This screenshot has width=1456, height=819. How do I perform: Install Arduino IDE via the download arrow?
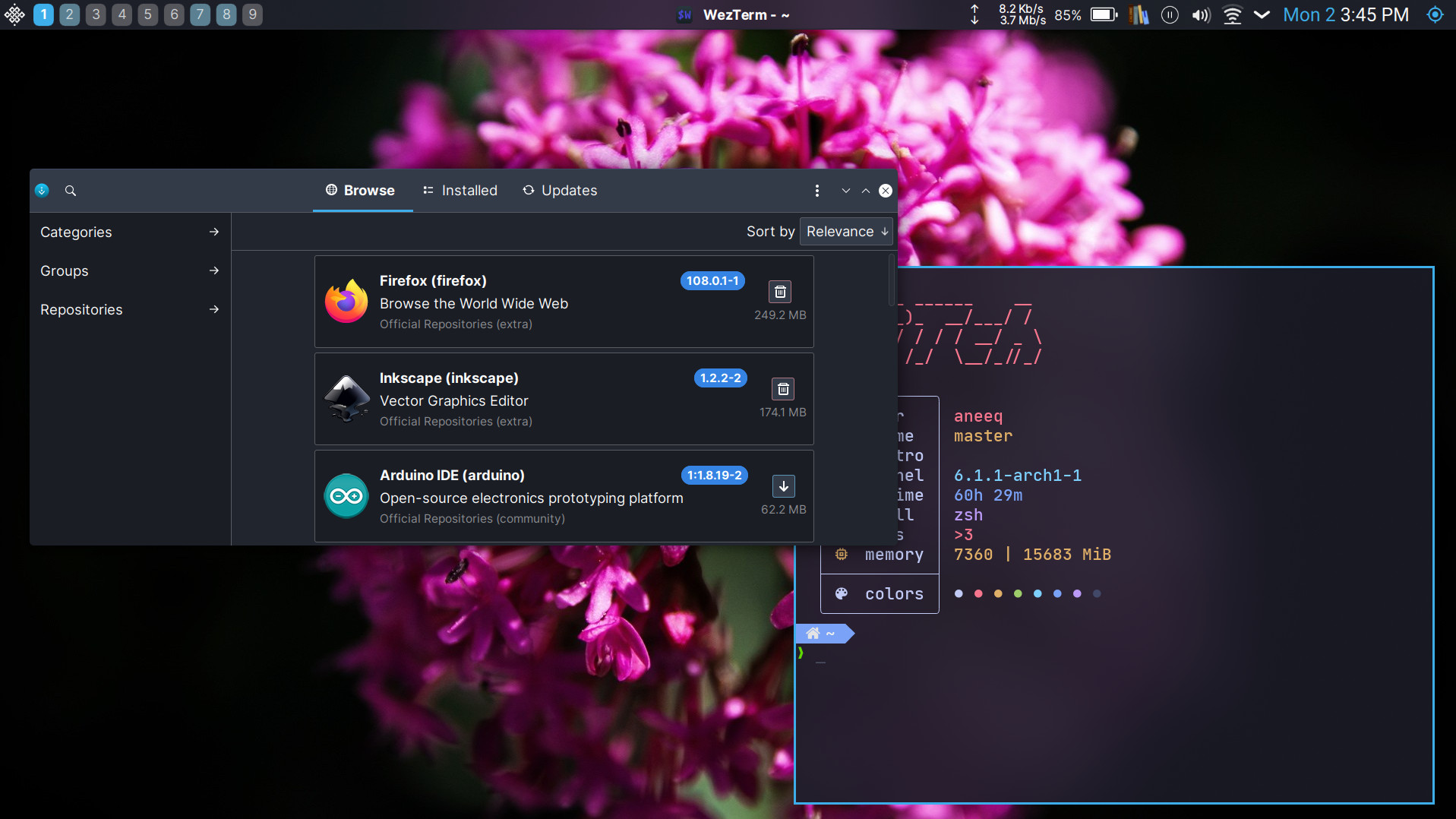click(783, 485)
